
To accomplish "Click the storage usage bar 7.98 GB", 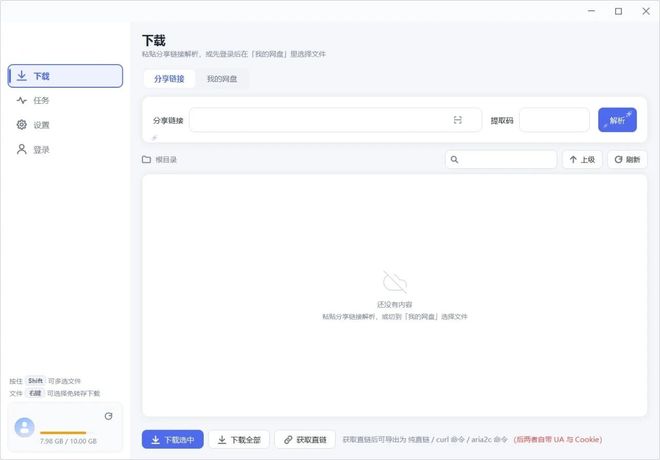I will click(x=63, y=433).
